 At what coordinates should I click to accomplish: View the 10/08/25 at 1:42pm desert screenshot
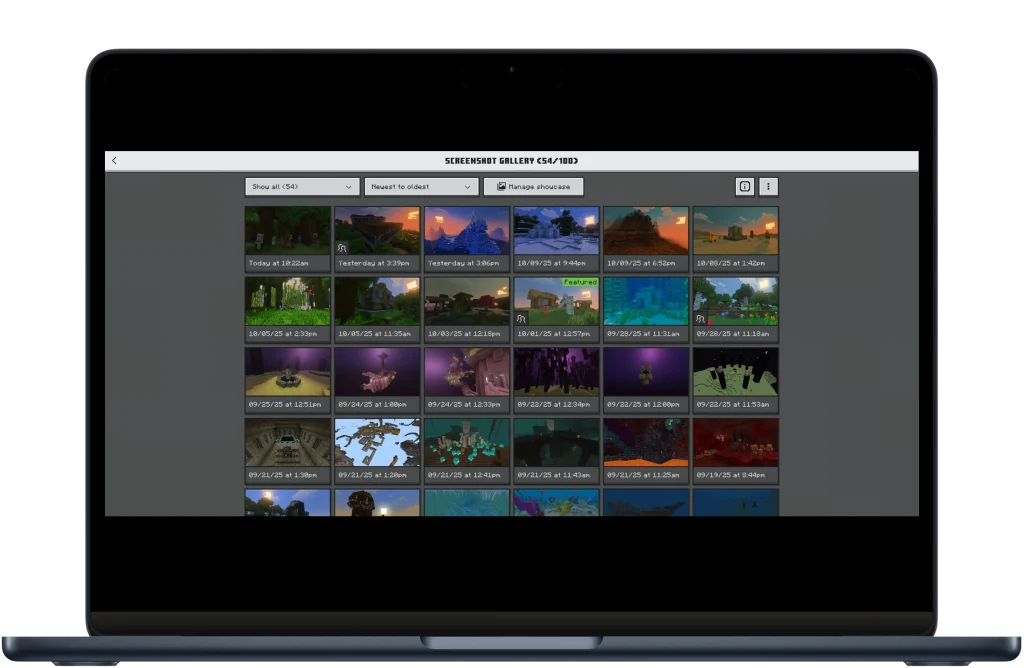click(735, 238)
